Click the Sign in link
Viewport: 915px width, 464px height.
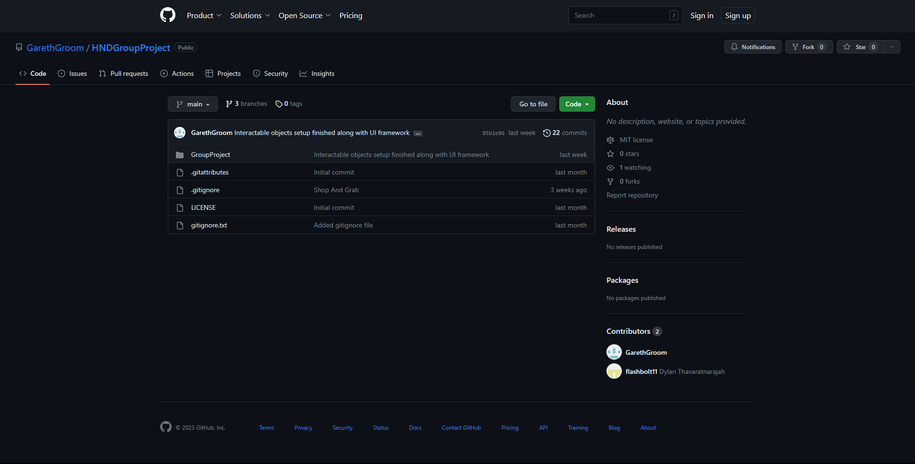(701, 16)
